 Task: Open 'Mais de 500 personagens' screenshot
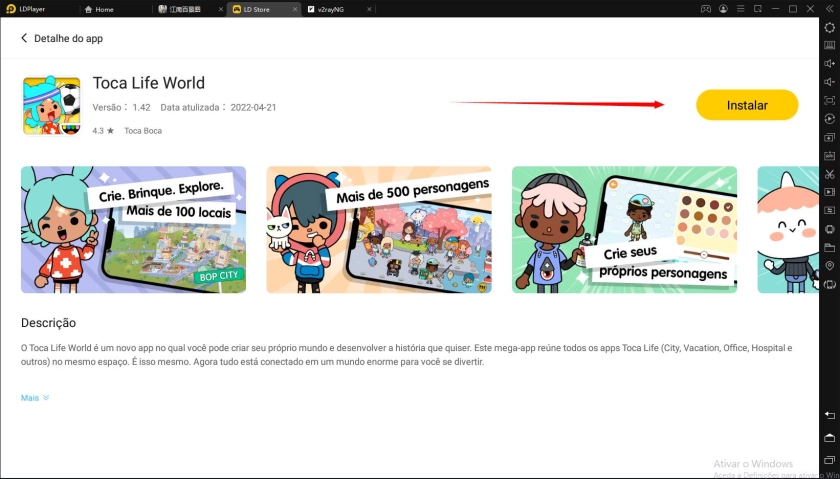coord(379,229)
